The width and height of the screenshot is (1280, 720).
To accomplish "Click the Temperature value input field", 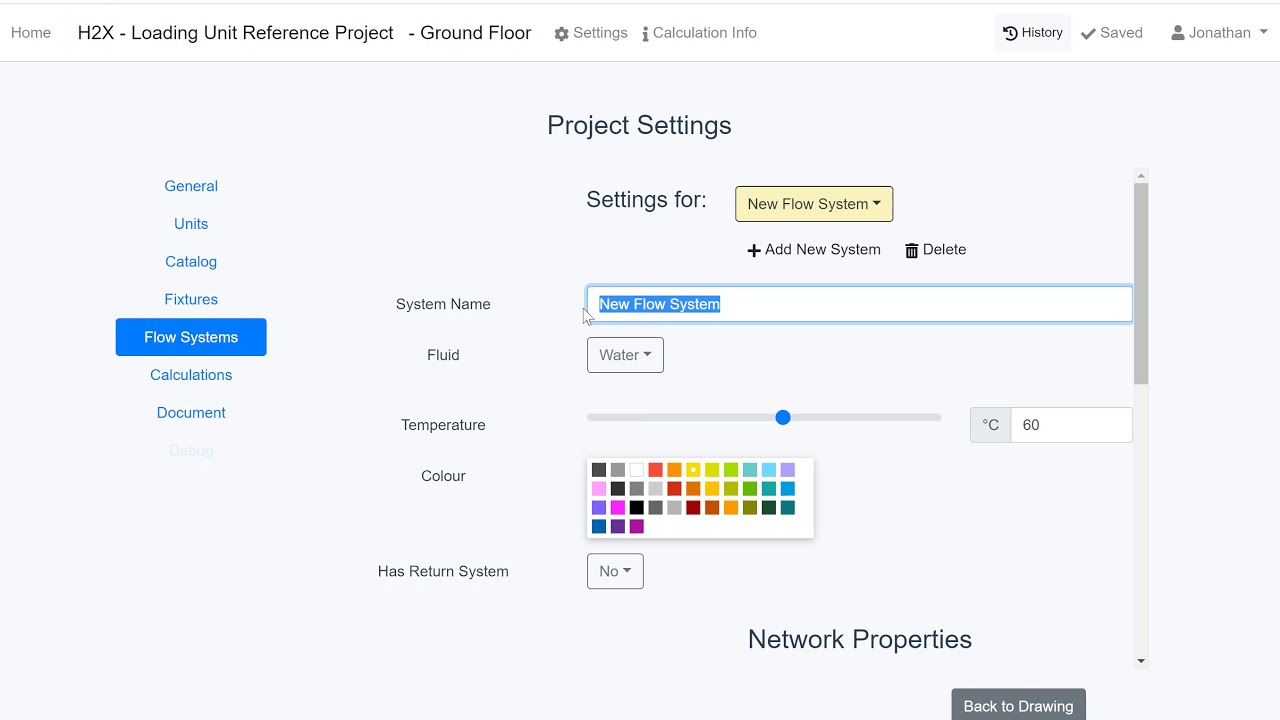I will coord(1071,425).
